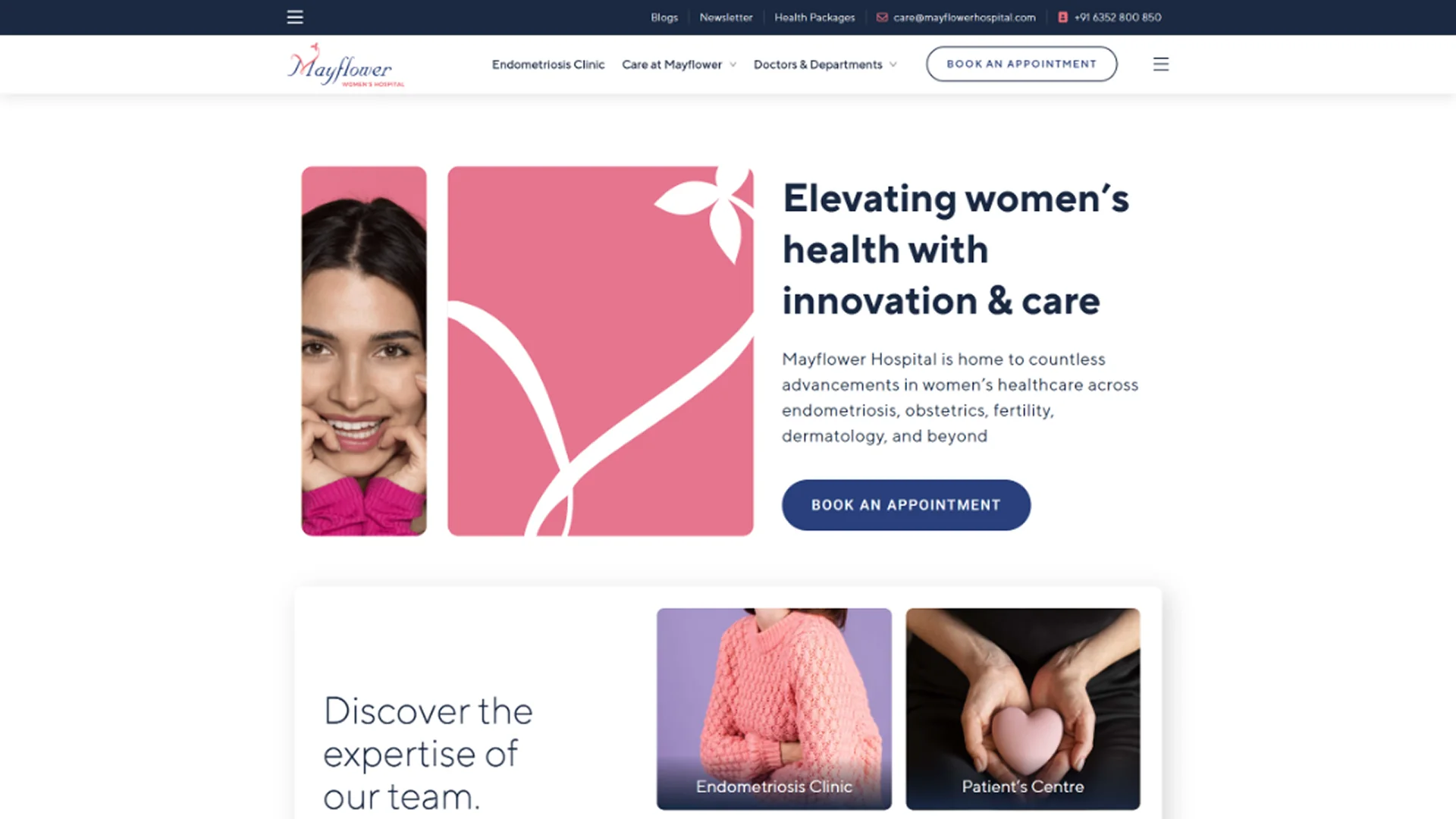Viewport: 1456px width, 819px height.
Task: Click the envelope email icon
Action: pos(882,17)
